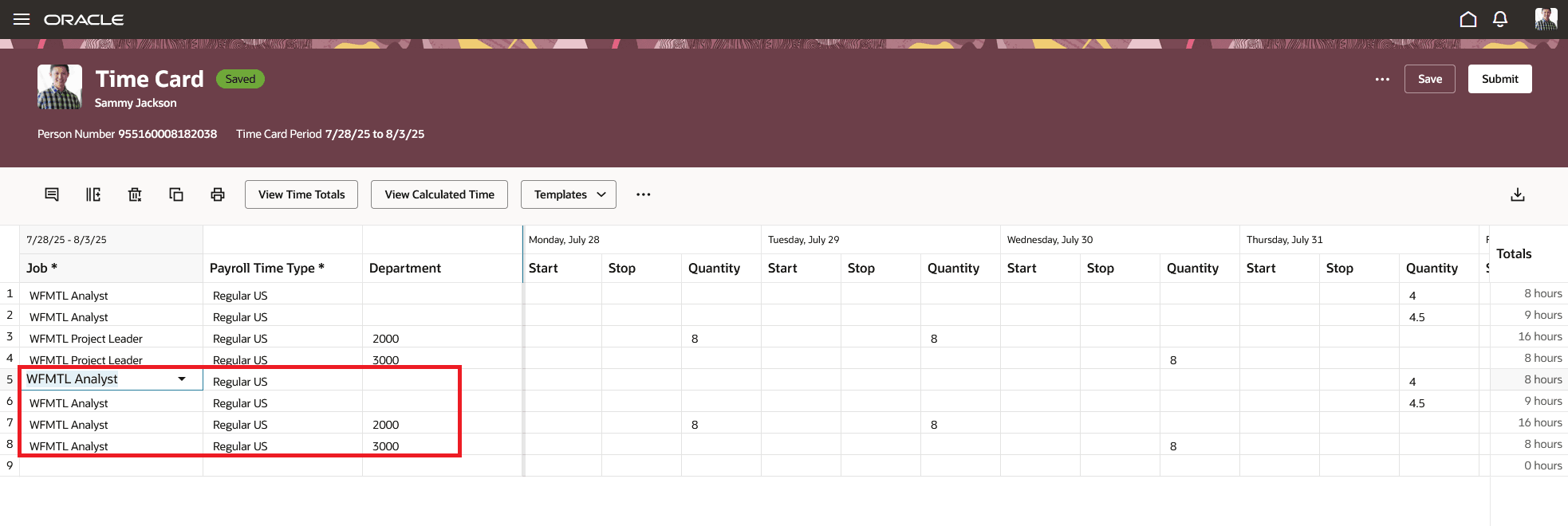Image resolution: width=1568 pixels, height=526 pixels.
Task: Click the Department column header
Action: (443, 268)
